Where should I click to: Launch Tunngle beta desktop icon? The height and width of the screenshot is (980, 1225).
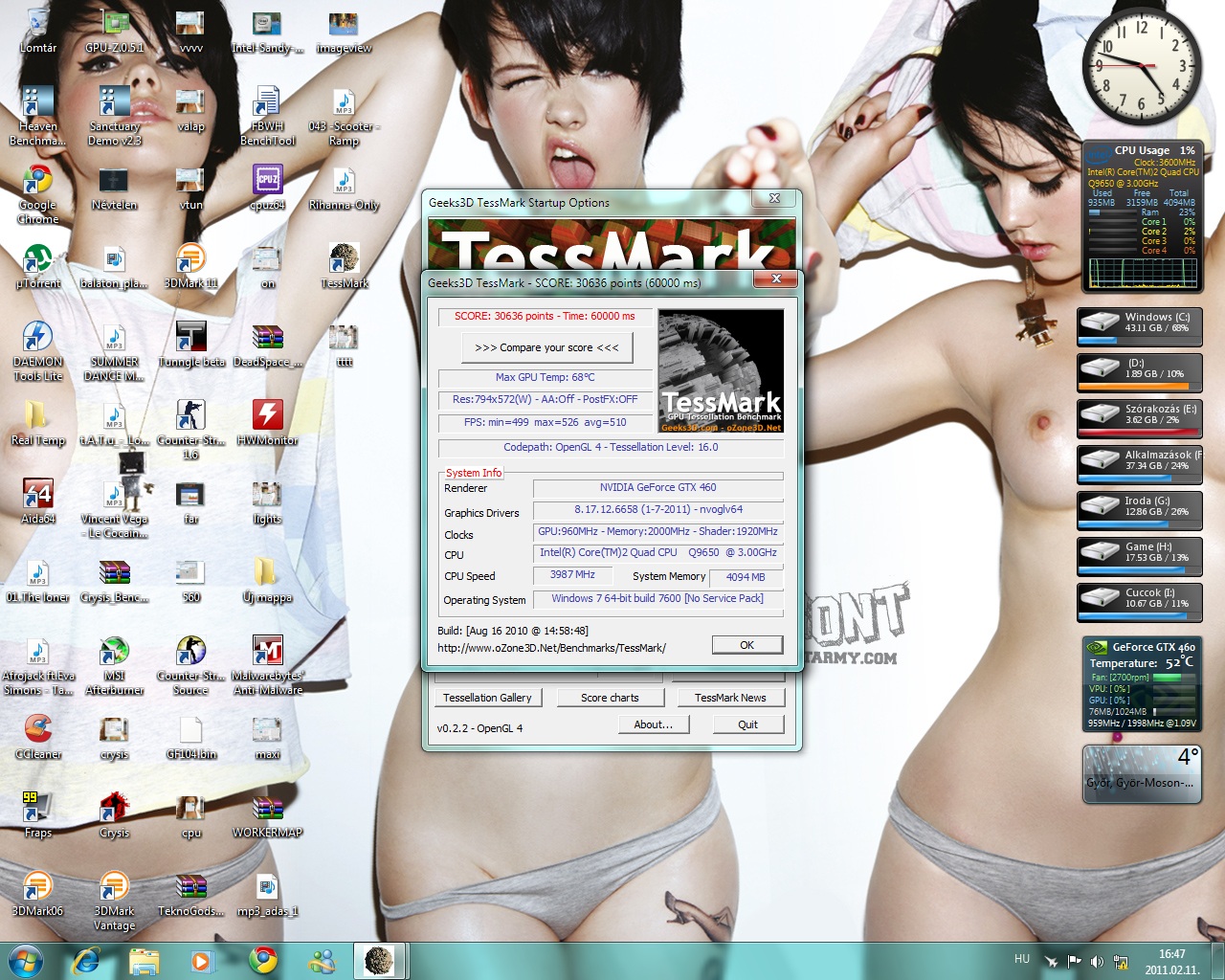click(190, 345)
